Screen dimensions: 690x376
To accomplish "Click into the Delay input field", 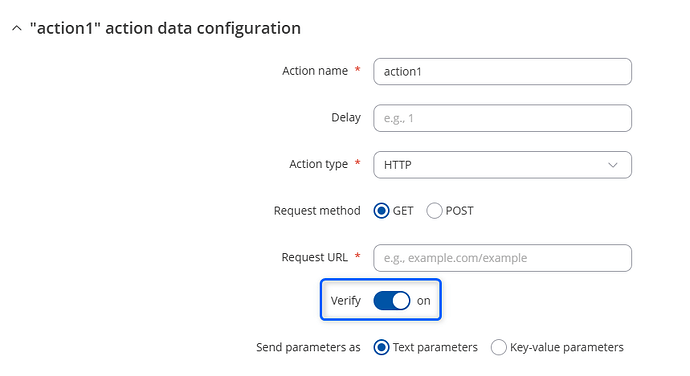I will (x=503, y=118).
